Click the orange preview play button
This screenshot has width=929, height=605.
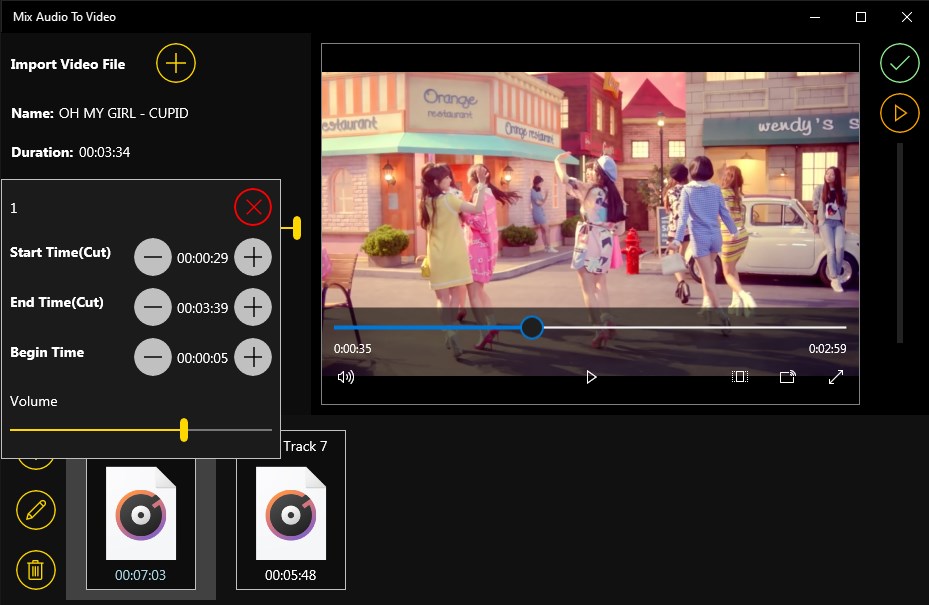click(x=899, y=113)
